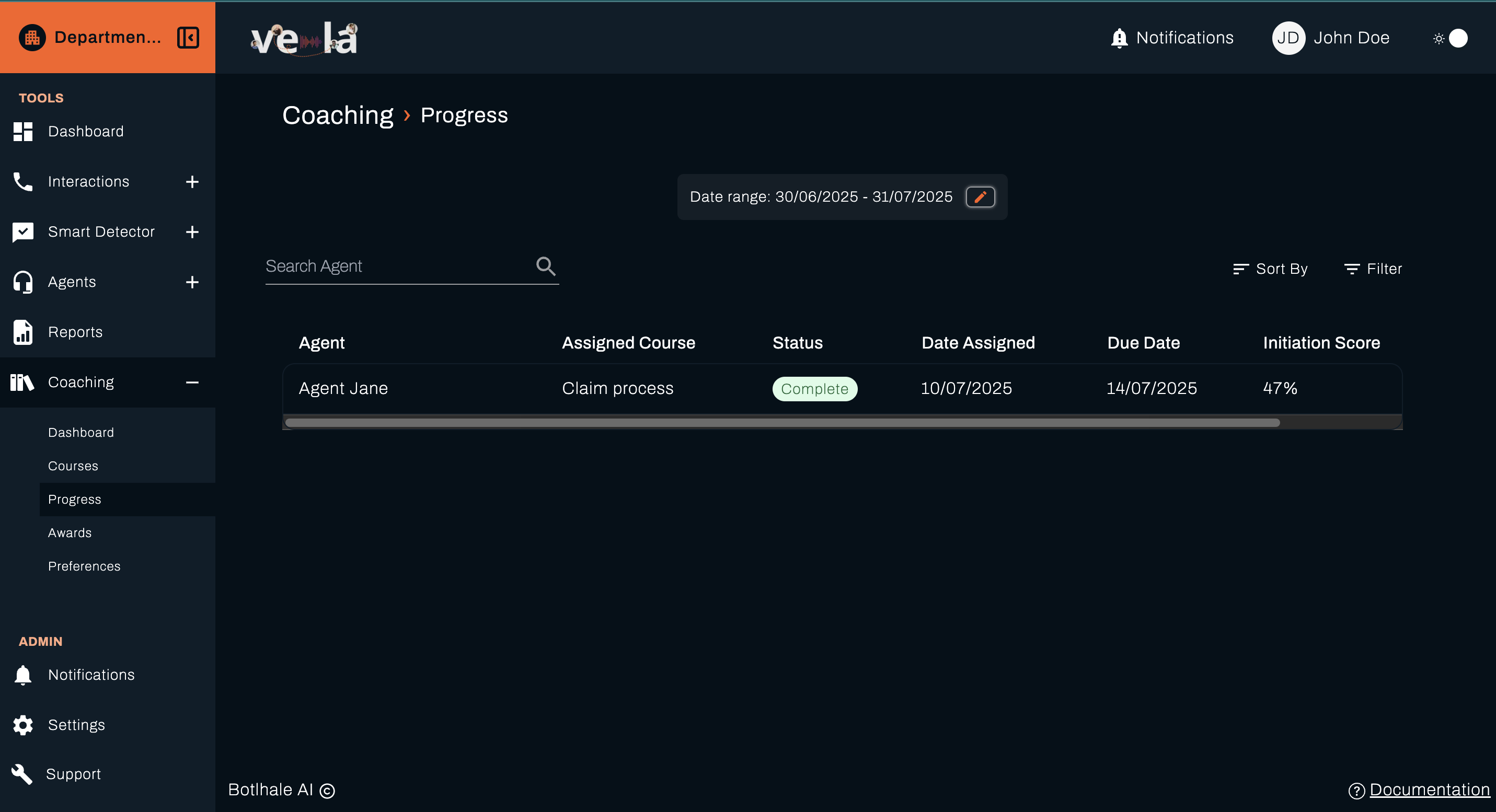The height and width of the screenshot is (812, 1496).
Task: Click the Notifications bell in the header
Action: (x=1118, y=37)
